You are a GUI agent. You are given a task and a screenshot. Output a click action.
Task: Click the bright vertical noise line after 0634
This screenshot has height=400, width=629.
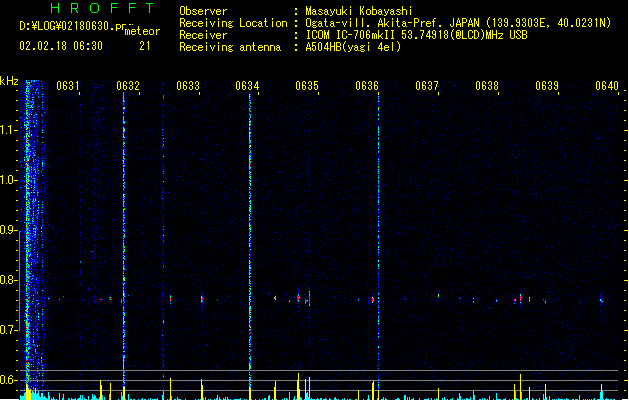tap(250, 241)
